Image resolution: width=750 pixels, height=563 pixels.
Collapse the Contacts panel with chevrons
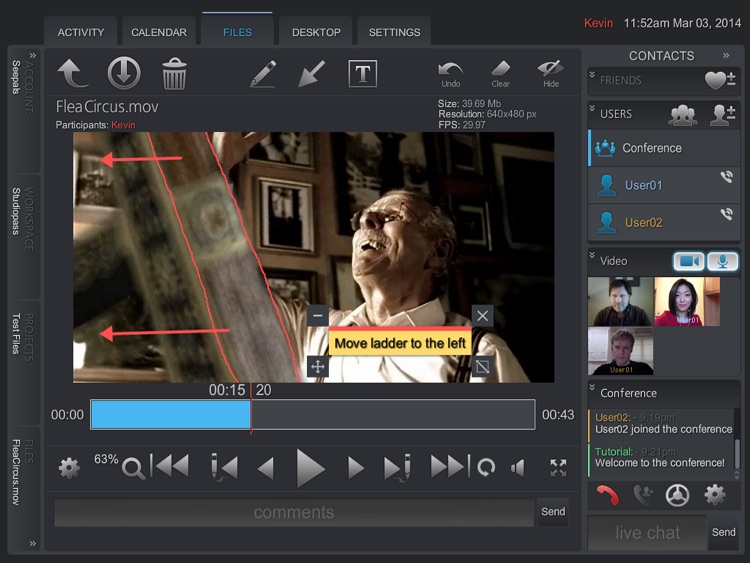coord(726,56)
